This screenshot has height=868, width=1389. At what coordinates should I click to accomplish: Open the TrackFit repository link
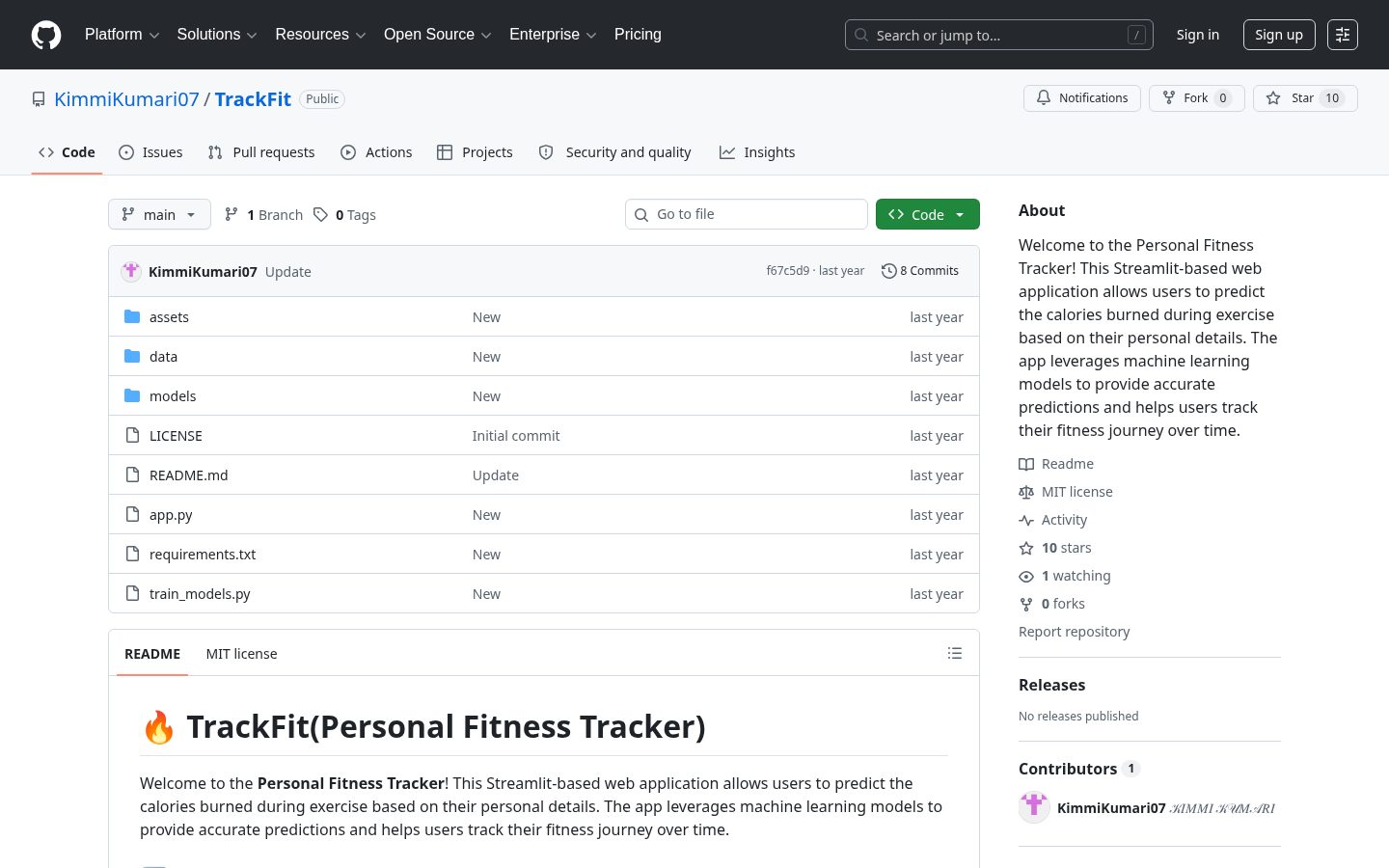point(253,99)
